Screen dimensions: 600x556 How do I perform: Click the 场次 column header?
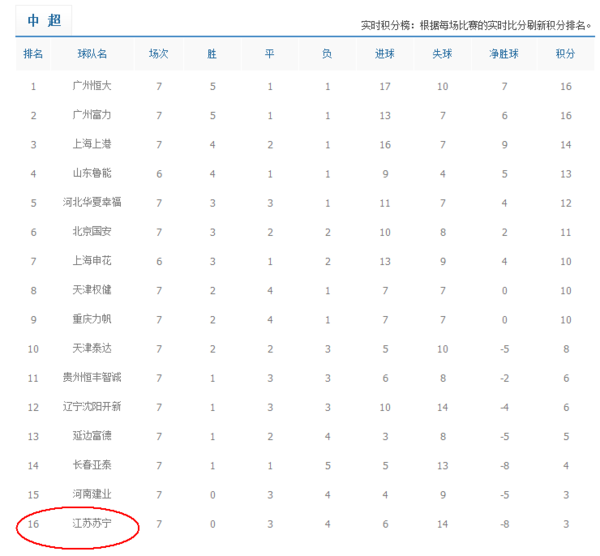coord(159,54)
